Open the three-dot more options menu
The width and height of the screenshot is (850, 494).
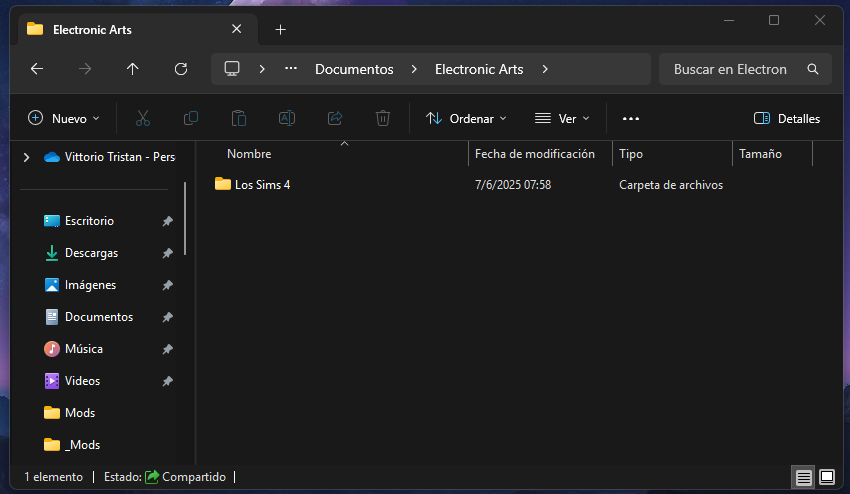630,118
